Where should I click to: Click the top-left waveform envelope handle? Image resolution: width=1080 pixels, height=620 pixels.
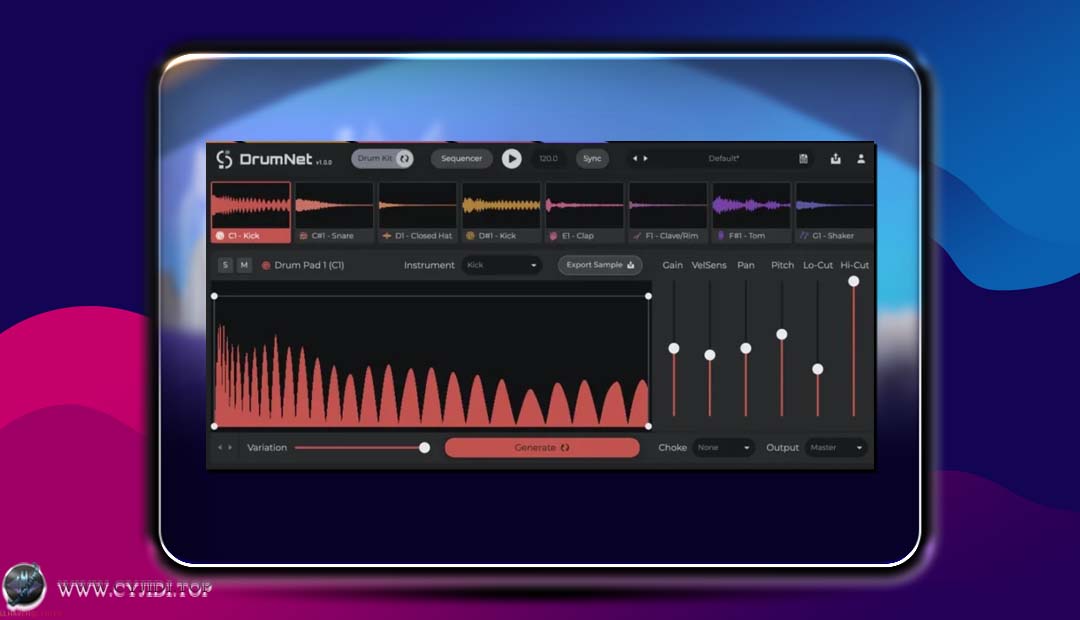click(x=214, y=296)
